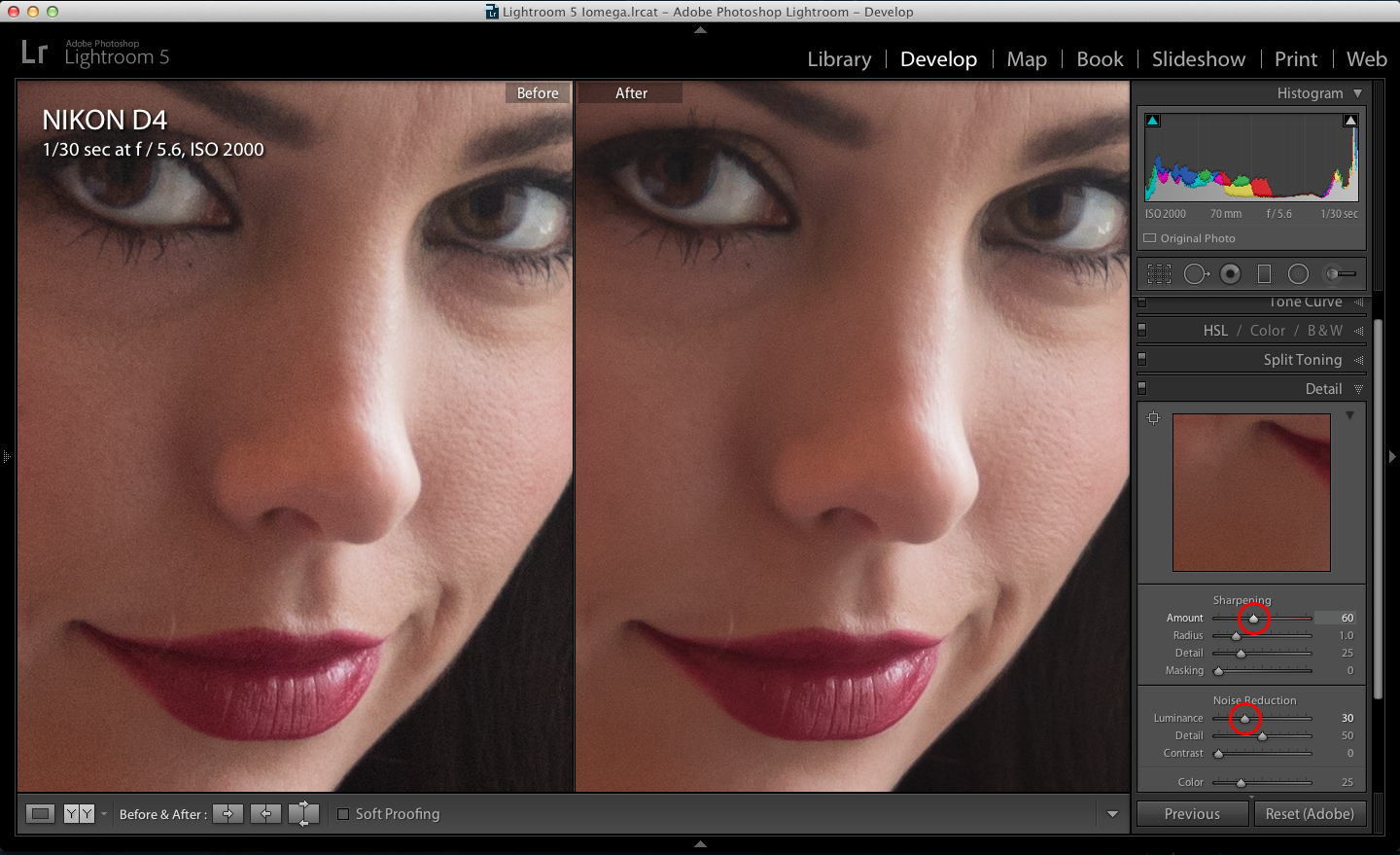1400x855 pixels.
Task: Click the Reset (Adobe) button
Action: pos(1309,814)
